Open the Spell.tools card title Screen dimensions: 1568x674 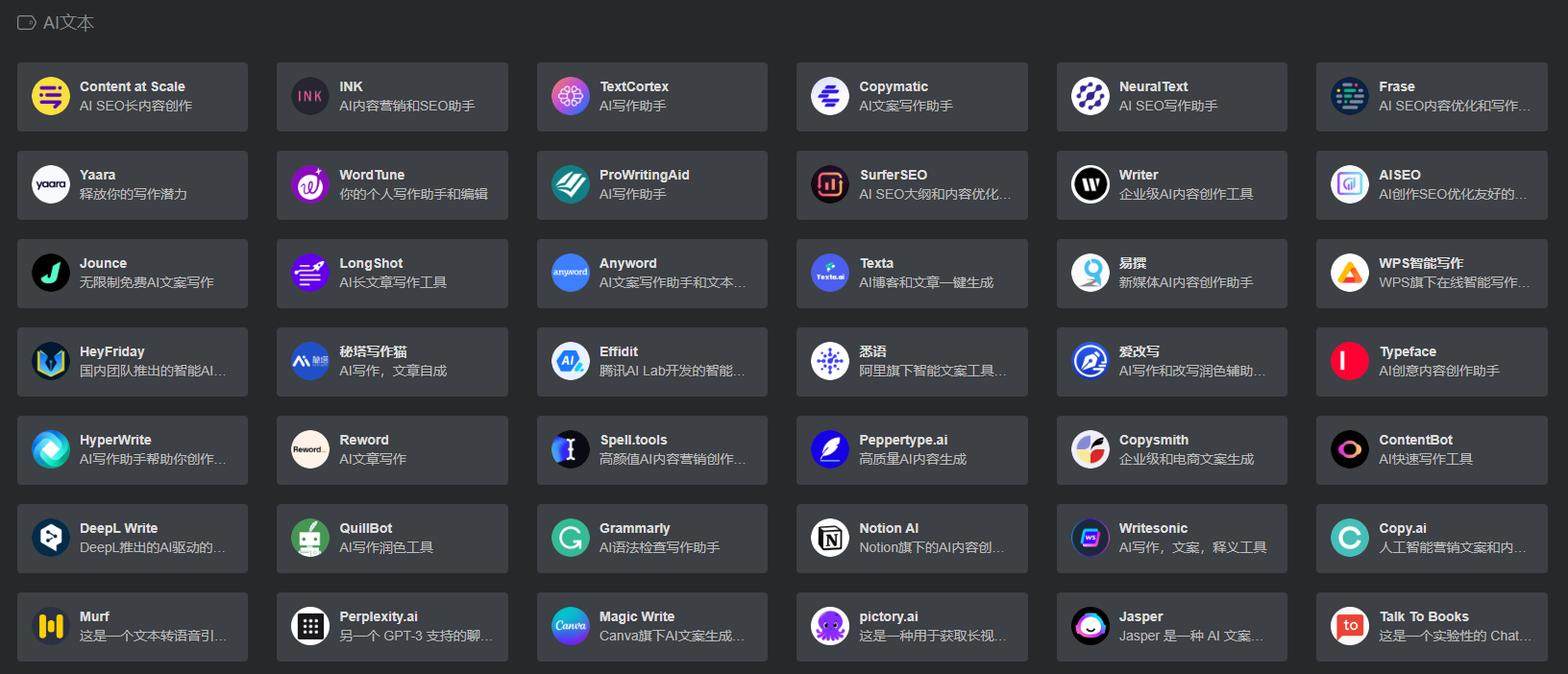tap(633, 440)
